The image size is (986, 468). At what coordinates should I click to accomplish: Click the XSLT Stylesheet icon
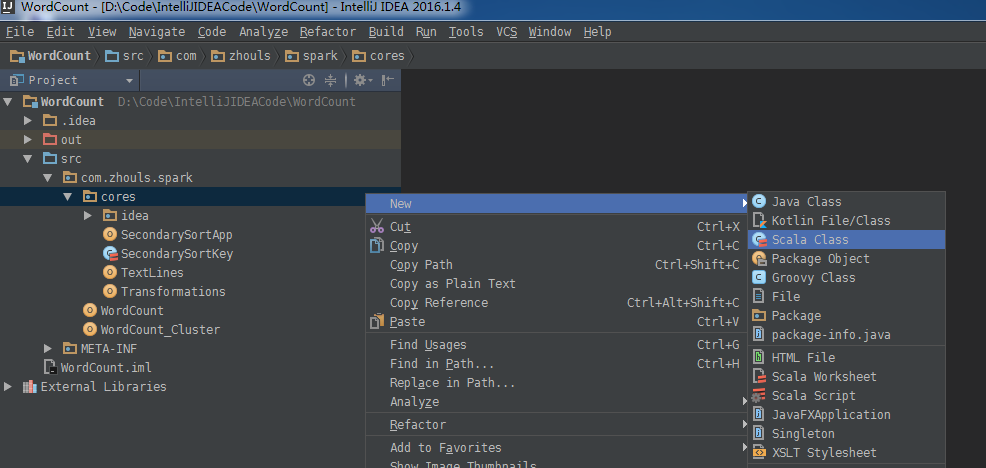click(x=760, y=452)
